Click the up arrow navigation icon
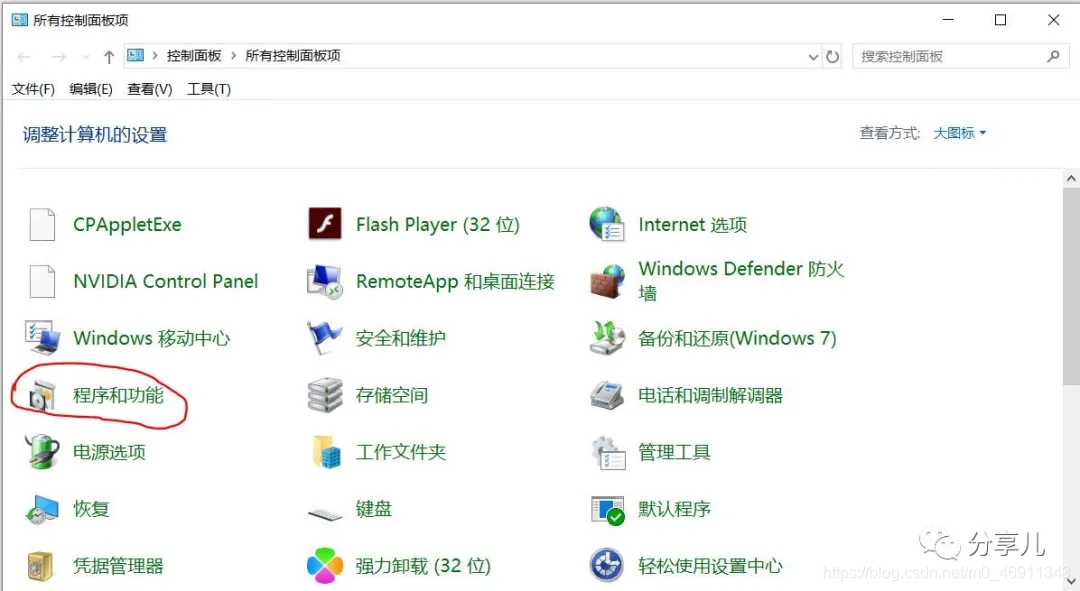The height and width of the screenshot is (591, 1080). (x=109, y=56)
